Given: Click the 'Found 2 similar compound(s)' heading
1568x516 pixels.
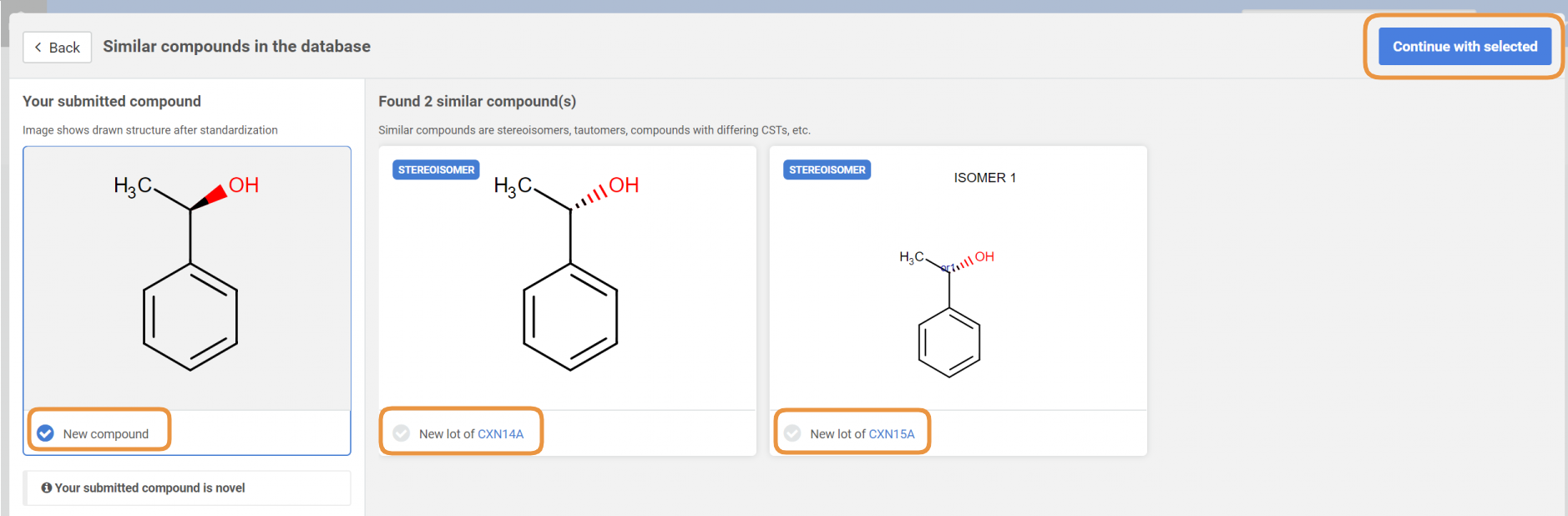Looking at the screenshot, I should (477, 101).
